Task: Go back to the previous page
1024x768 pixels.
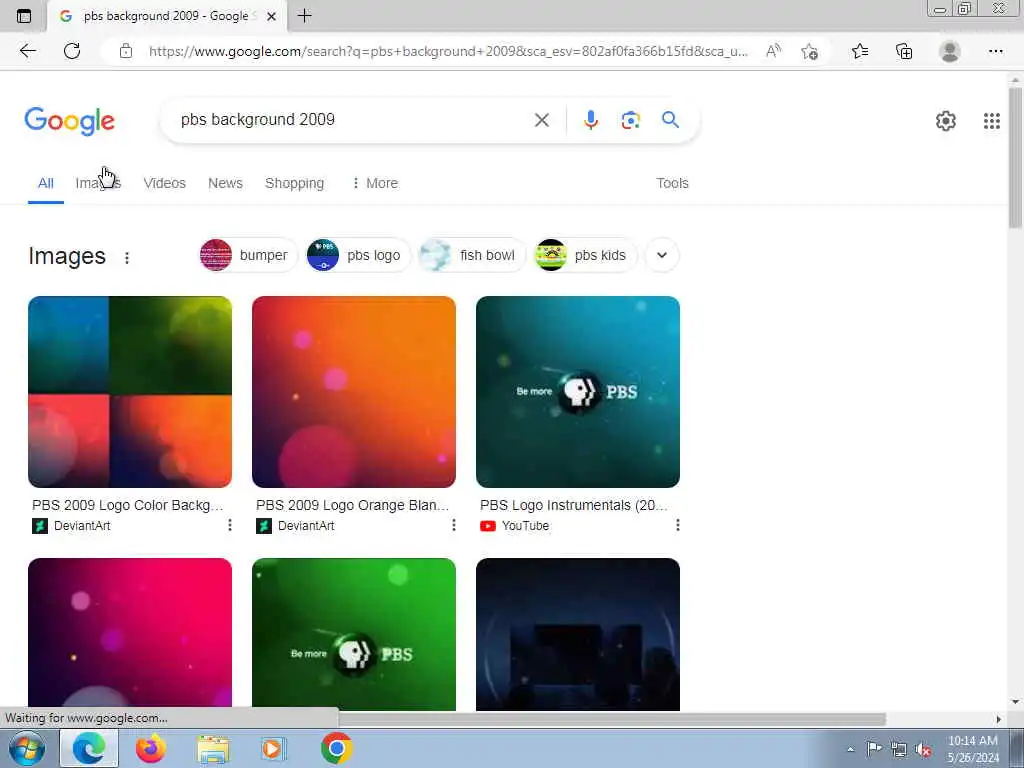Action: [x=27, y=51]
